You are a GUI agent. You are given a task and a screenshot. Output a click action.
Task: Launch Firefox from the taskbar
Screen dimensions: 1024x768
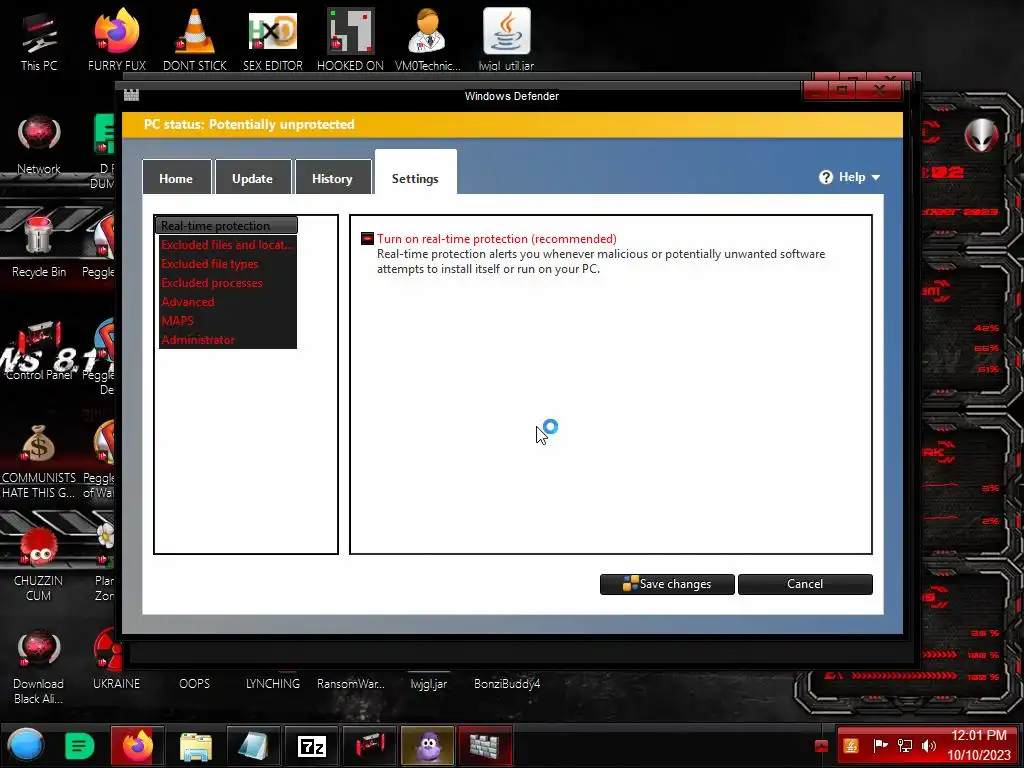click(137, 746)
